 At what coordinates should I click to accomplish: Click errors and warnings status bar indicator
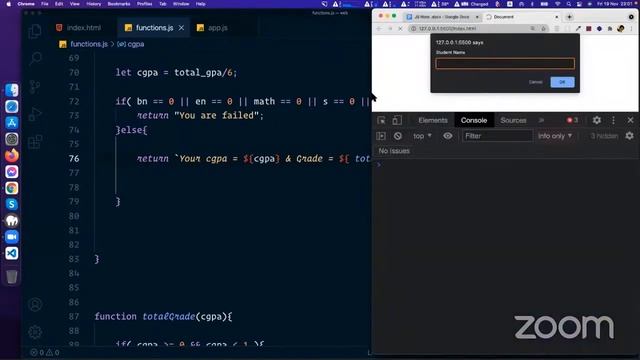click(45, 353)
